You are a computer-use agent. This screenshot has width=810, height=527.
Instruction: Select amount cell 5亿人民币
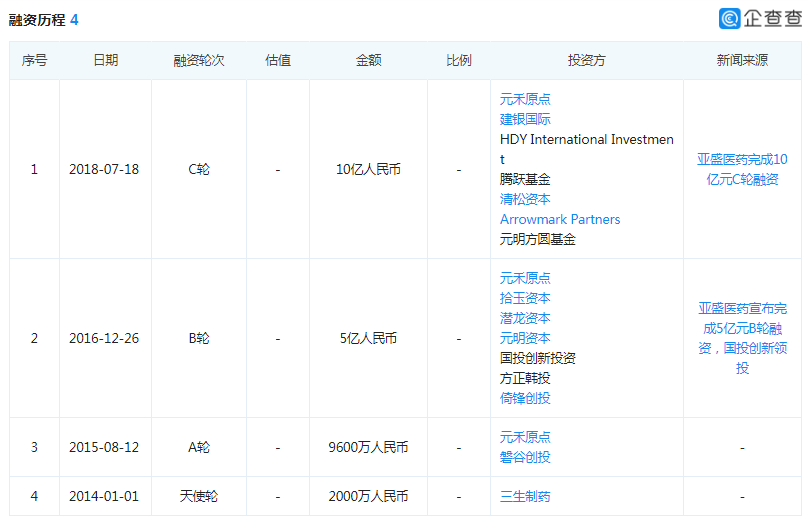[368, 338]
